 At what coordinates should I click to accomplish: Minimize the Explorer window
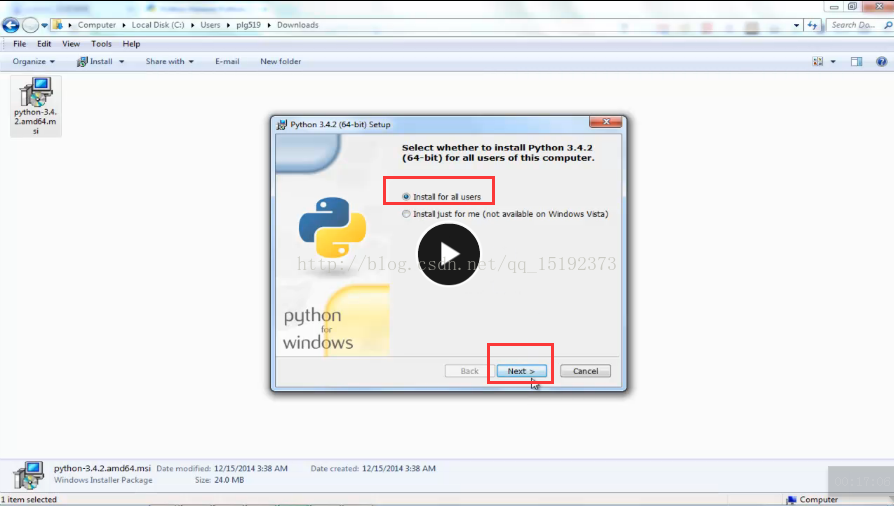tap(834, 7)
